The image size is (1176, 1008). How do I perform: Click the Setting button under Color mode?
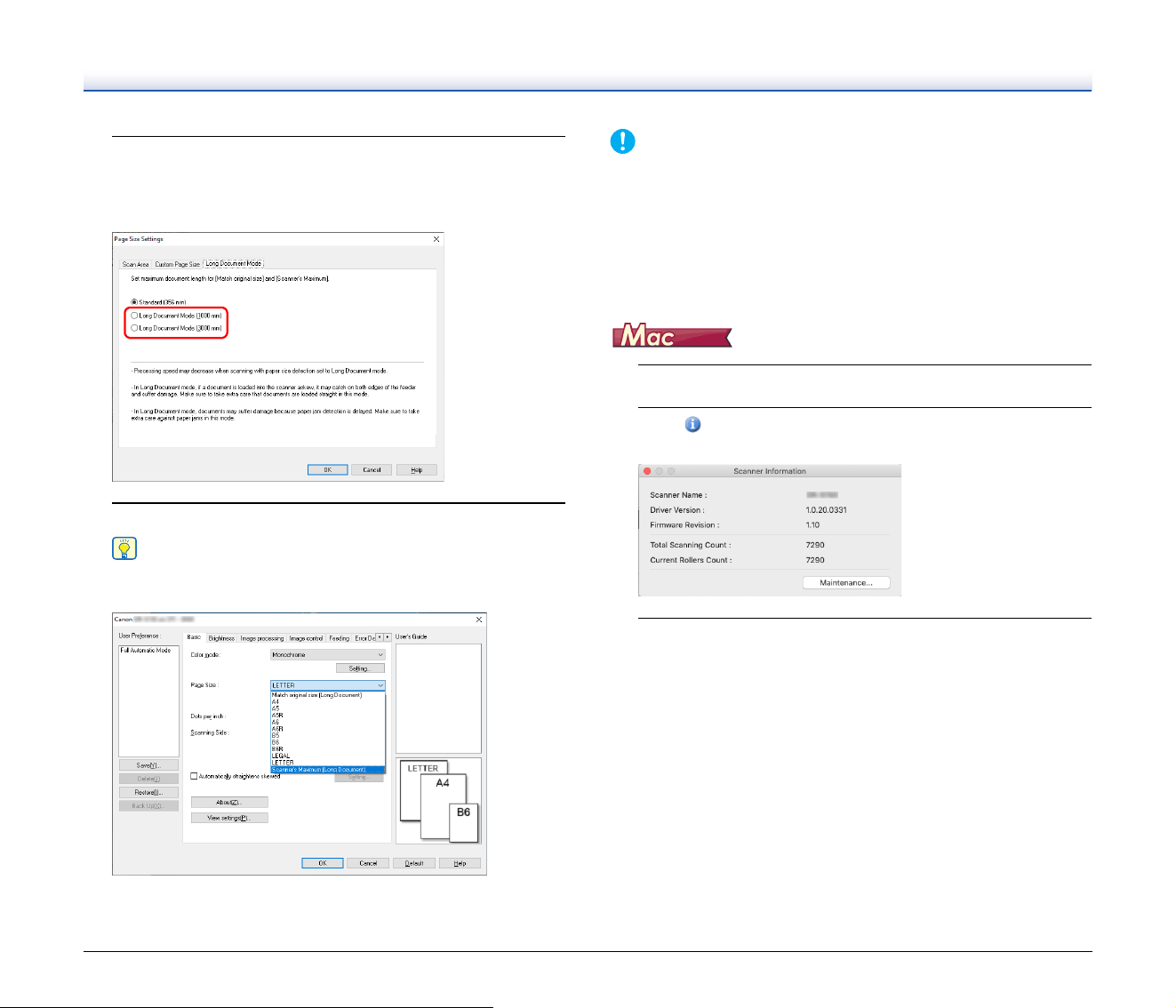[360, 668]
